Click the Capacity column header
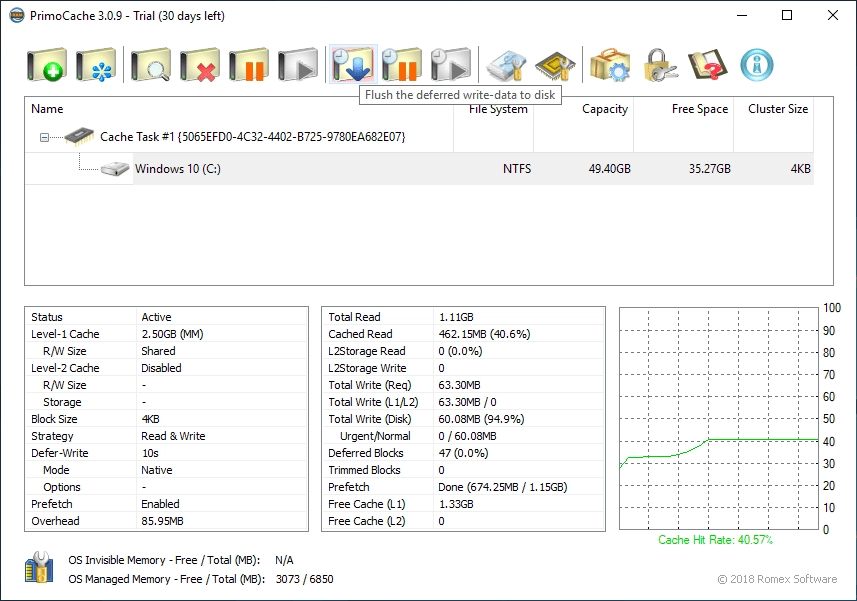 click(x=583, y=109)
